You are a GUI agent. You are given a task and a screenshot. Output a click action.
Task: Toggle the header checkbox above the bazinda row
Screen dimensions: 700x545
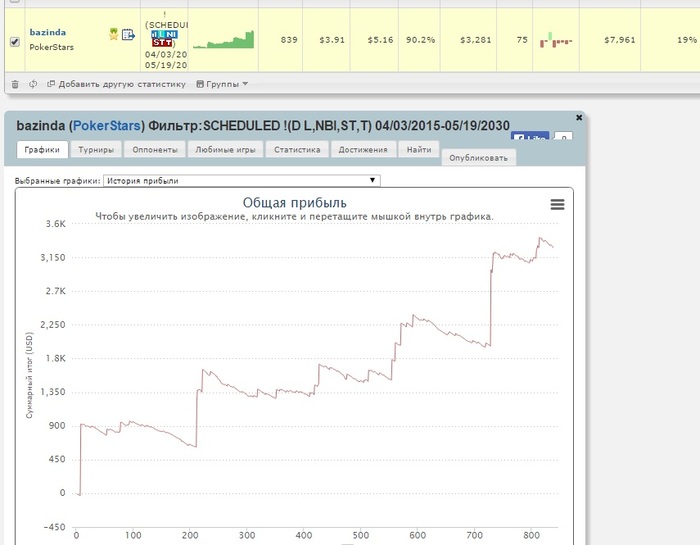click(x=15, y=1)
